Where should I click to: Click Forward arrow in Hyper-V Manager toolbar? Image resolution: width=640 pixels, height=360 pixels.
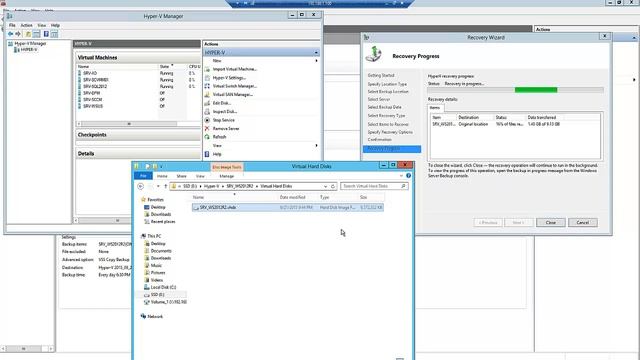click(x=18, y=34)
